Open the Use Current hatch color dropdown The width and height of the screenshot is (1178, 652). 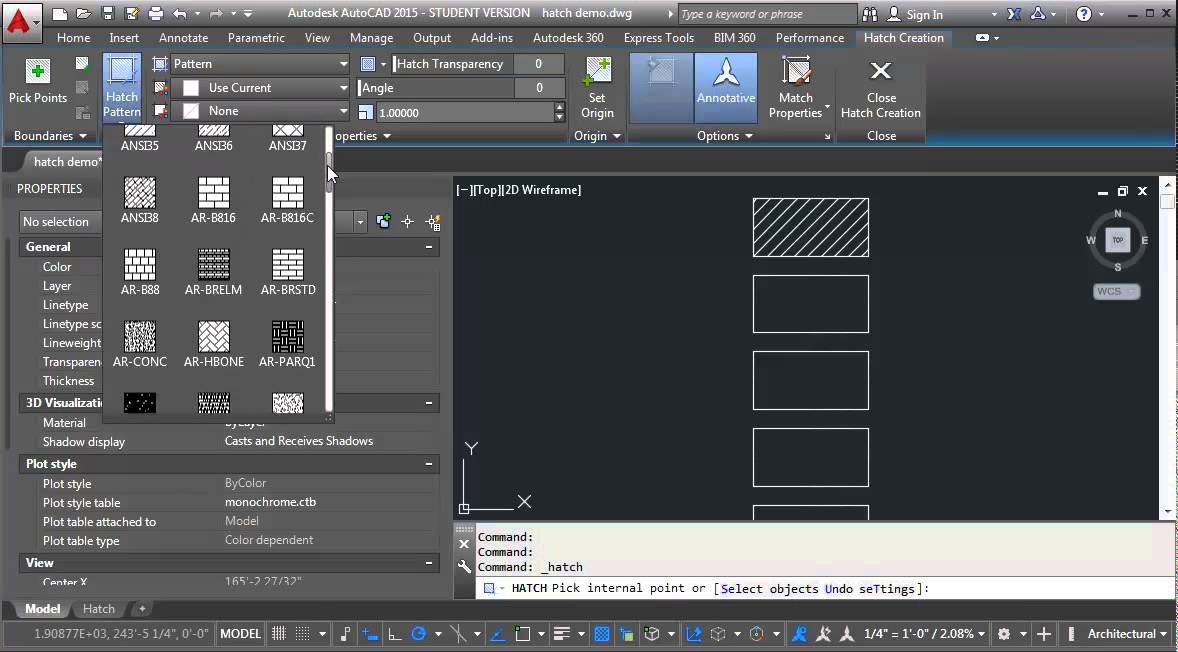tap(261, 88)
